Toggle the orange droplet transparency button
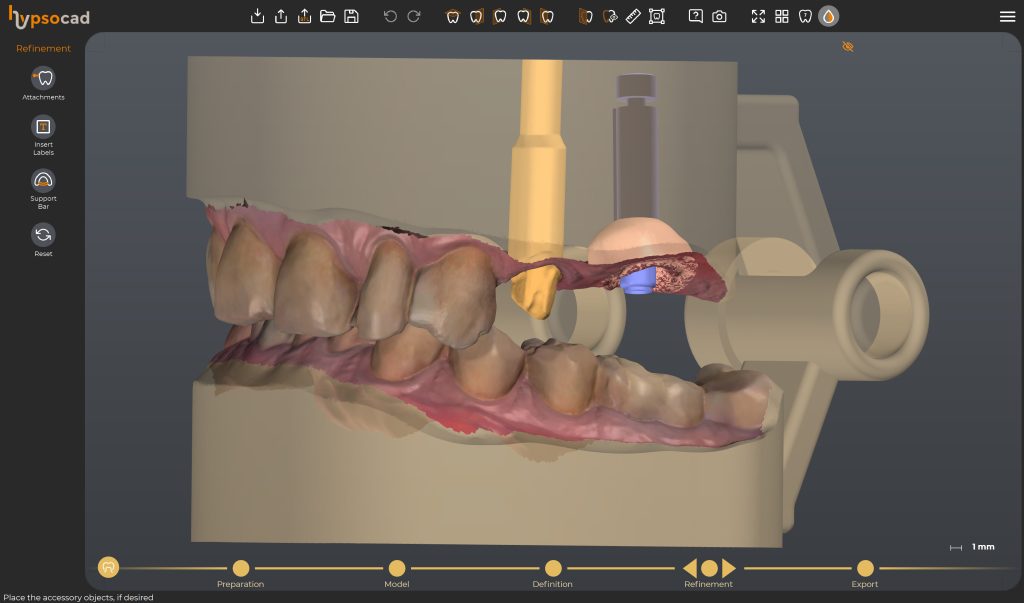Viewport: 1024px width, 603px height. 828,16
